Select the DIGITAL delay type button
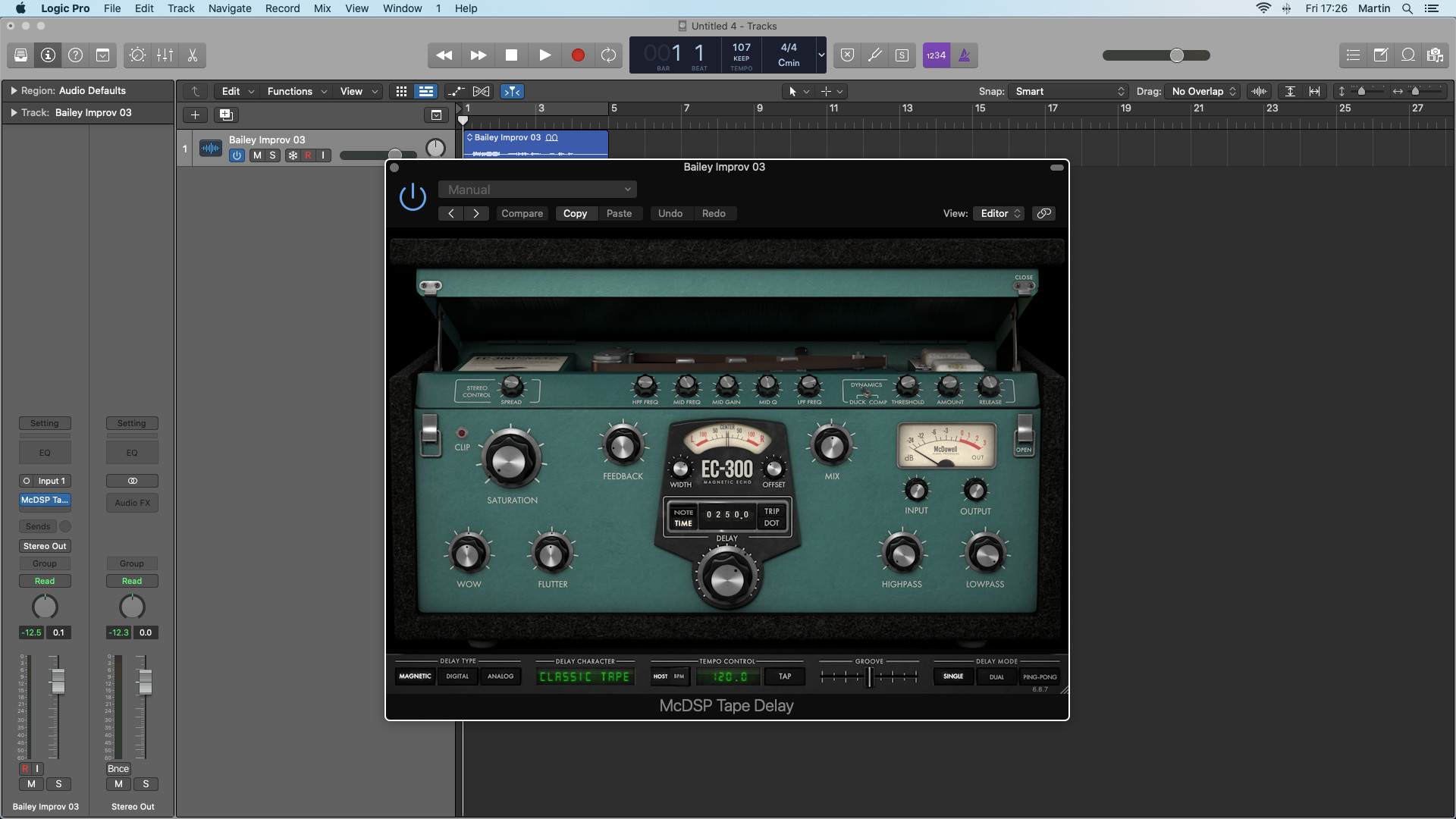Viewport: 1456px width, 819px height. coord(457,676)
